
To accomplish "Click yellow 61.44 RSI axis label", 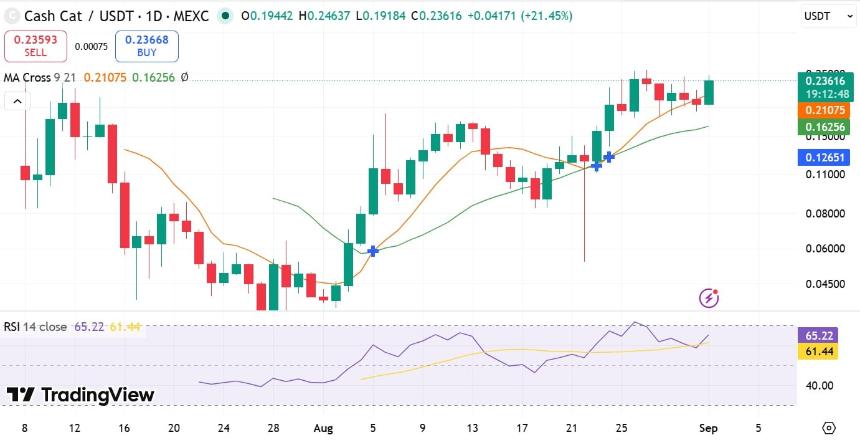I will click(x=818, y=352).
